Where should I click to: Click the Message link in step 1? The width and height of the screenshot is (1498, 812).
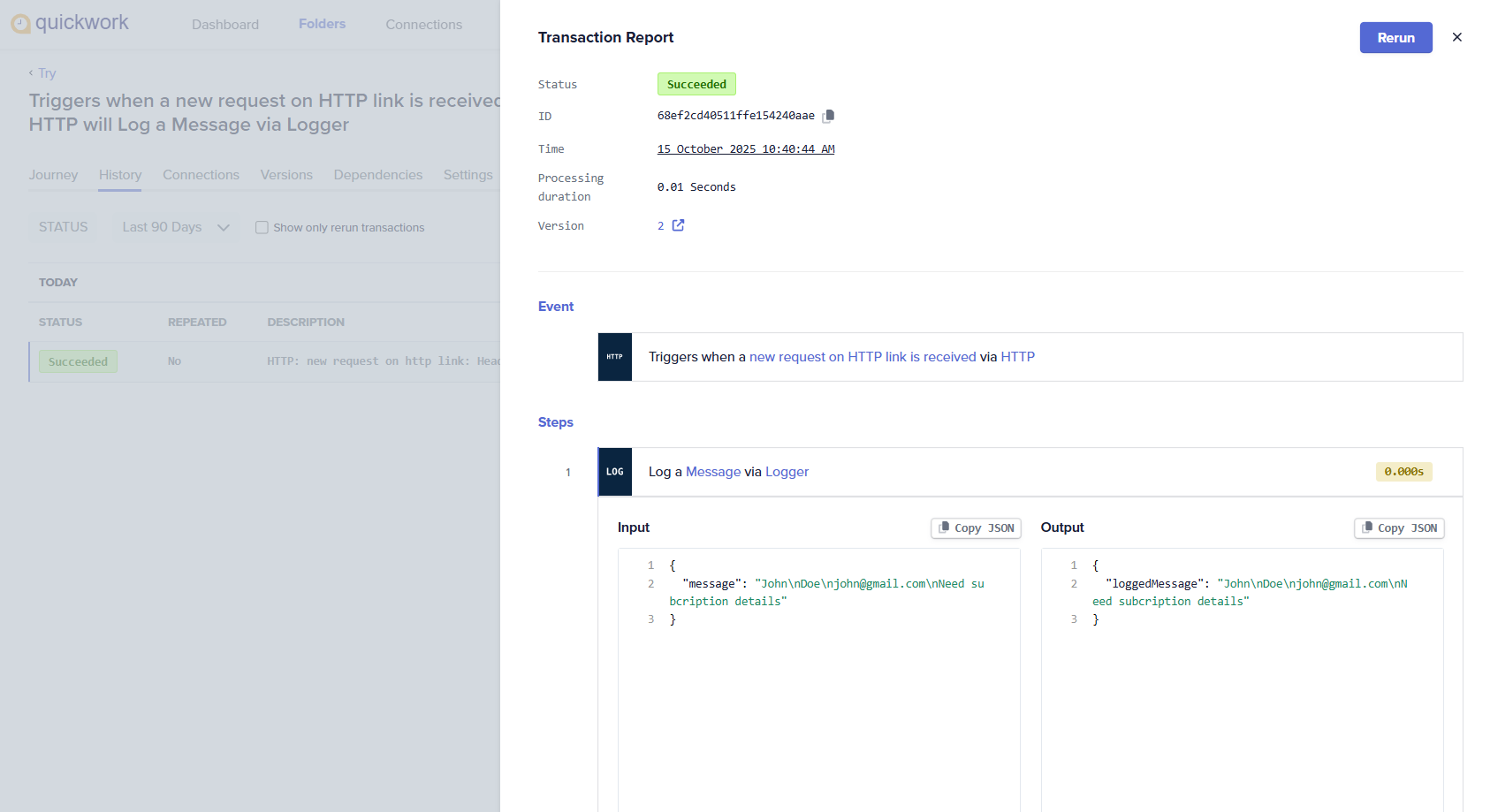pos(713,472)
